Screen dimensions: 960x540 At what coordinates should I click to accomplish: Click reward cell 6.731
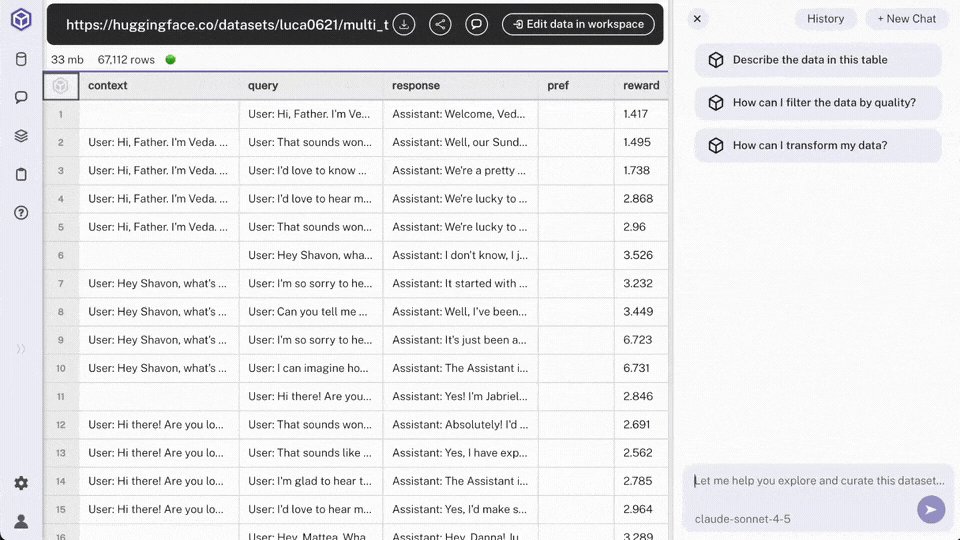tap(641, 368)
